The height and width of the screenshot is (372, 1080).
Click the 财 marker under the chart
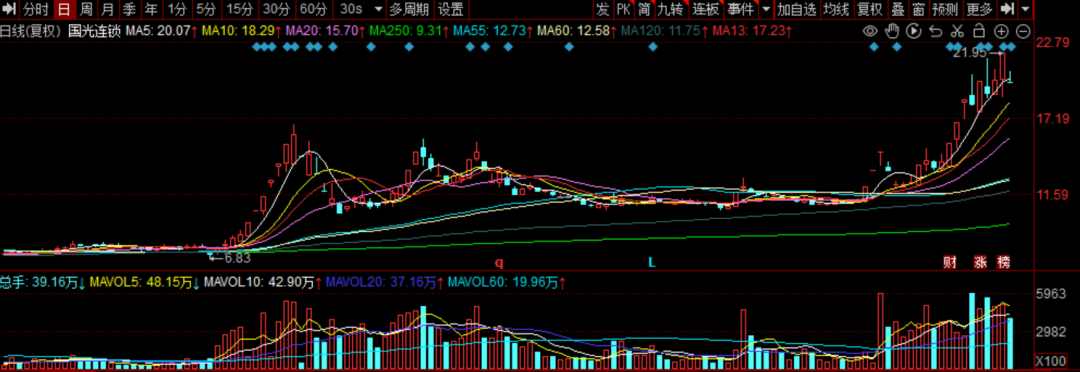(x=950, y=262)
